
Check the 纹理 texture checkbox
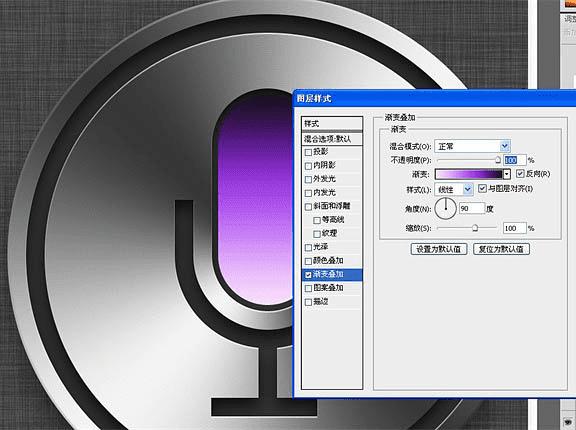[317, 234]
